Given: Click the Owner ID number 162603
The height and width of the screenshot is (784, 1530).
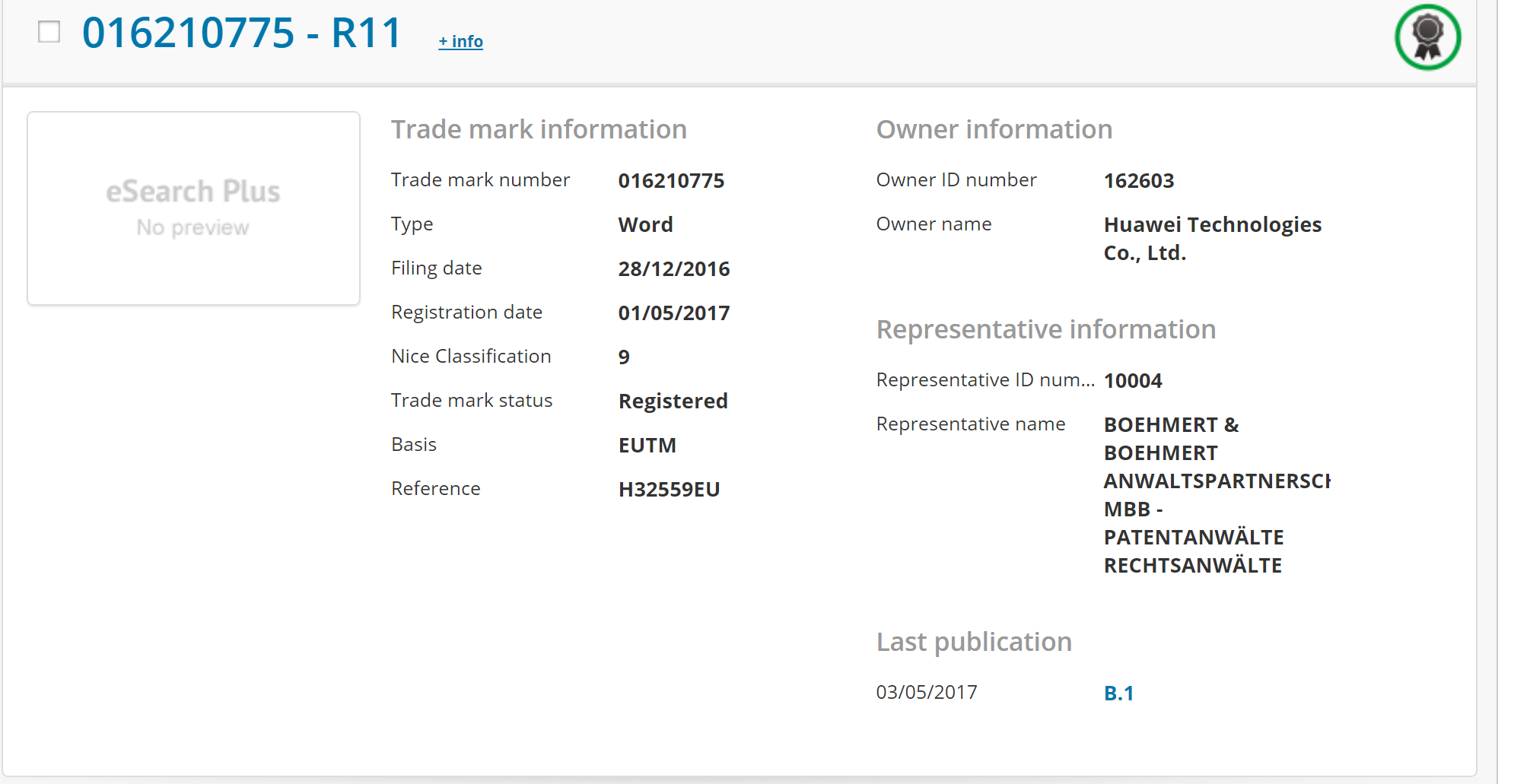Looking at the screenshot, I should tap(1138, 181).
